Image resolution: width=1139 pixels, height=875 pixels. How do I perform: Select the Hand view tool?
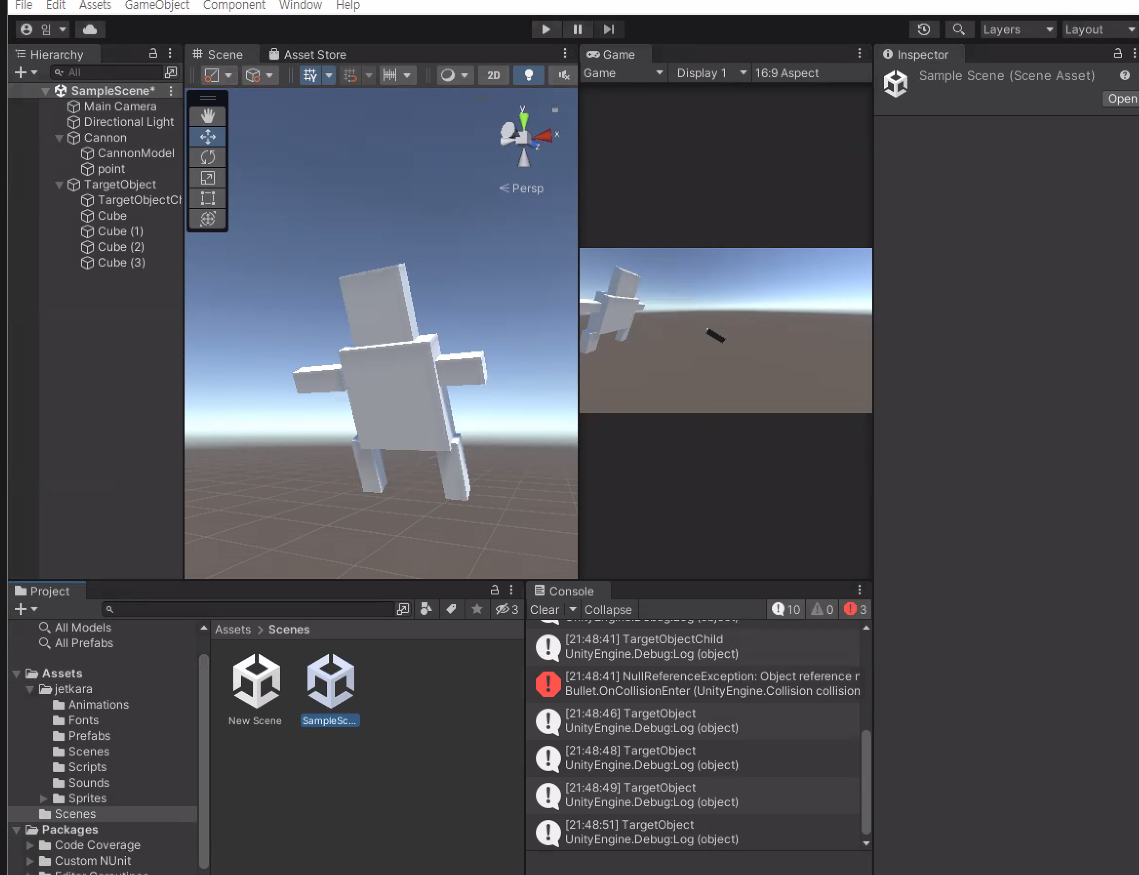pos(208,116)
